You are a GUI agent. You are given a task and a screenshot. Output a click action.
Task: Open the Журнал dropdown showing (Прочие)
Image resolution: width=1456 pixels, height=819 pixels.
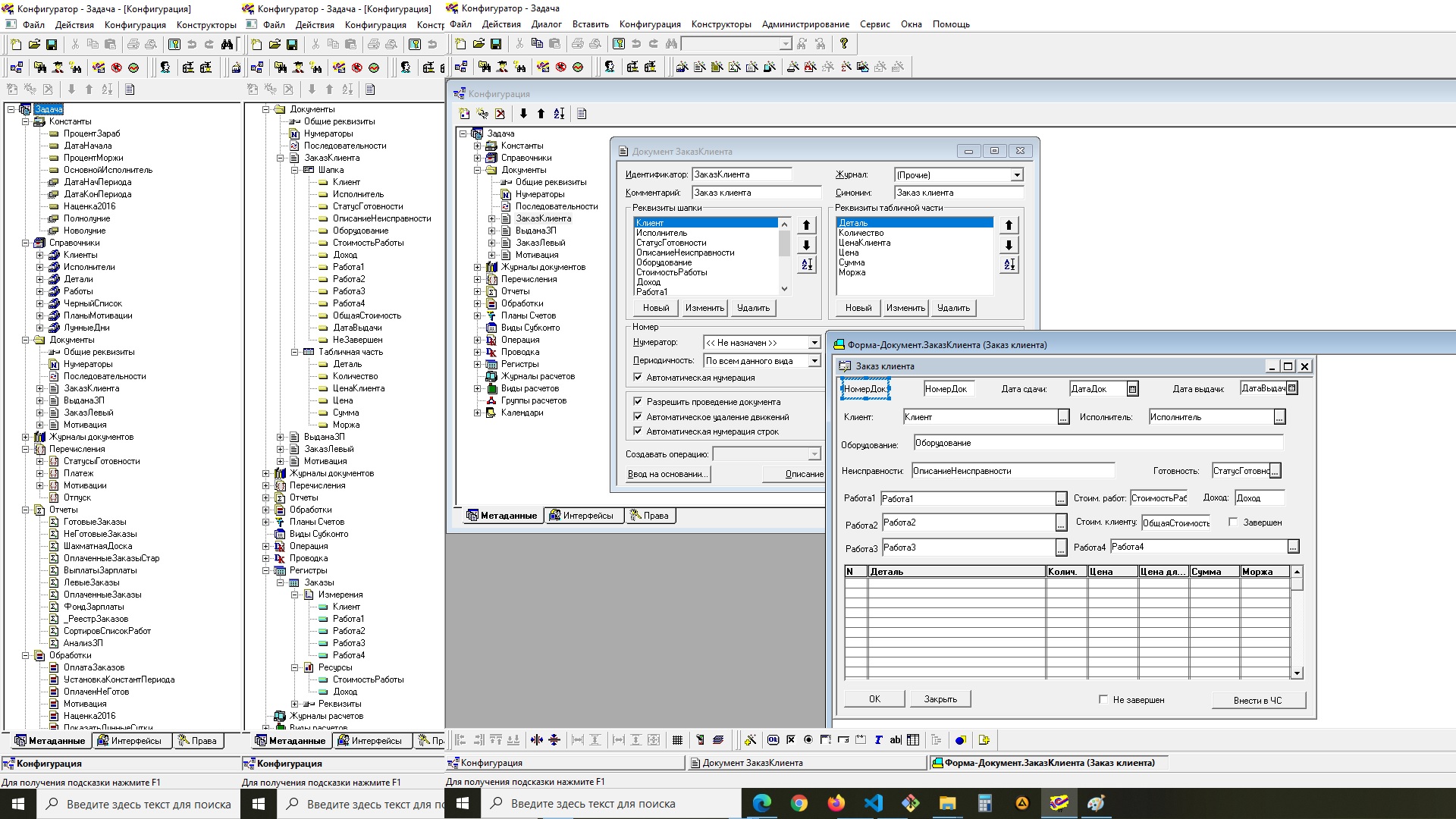coord(1016,175)
